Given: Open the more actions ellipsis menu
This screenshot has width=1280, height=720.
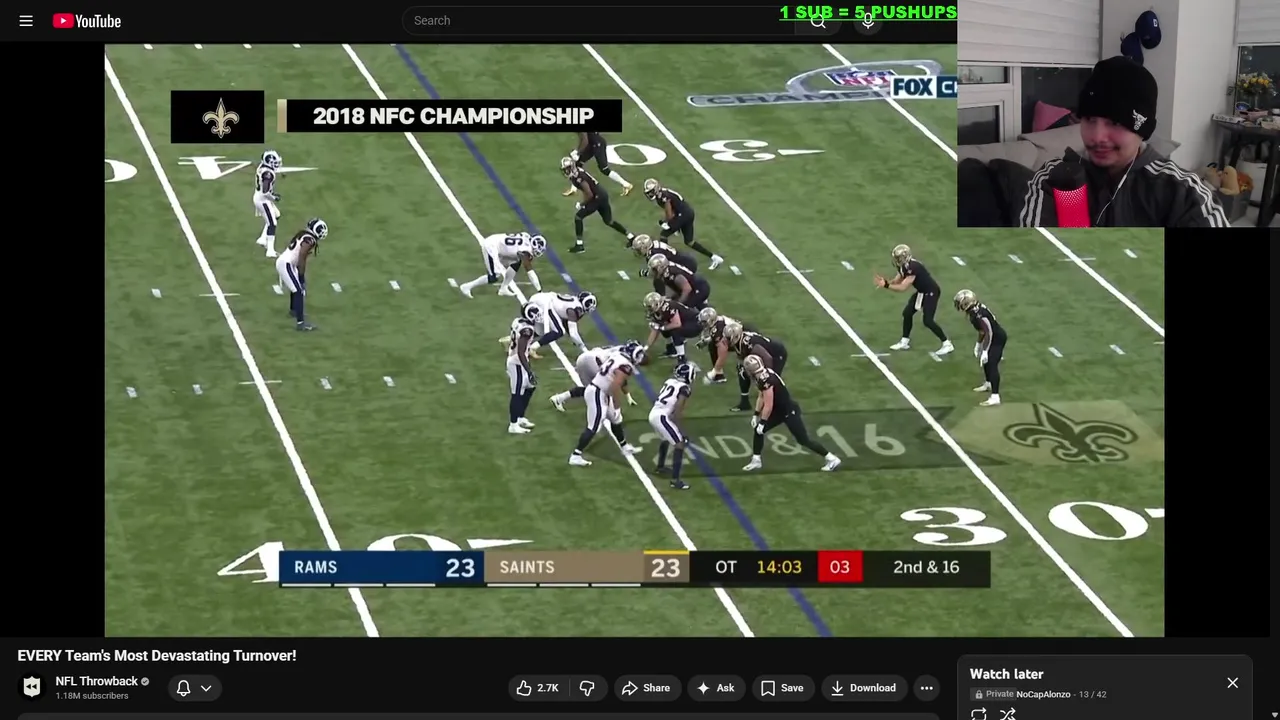Looking at the screenshot, I should [x=926, y=688].
